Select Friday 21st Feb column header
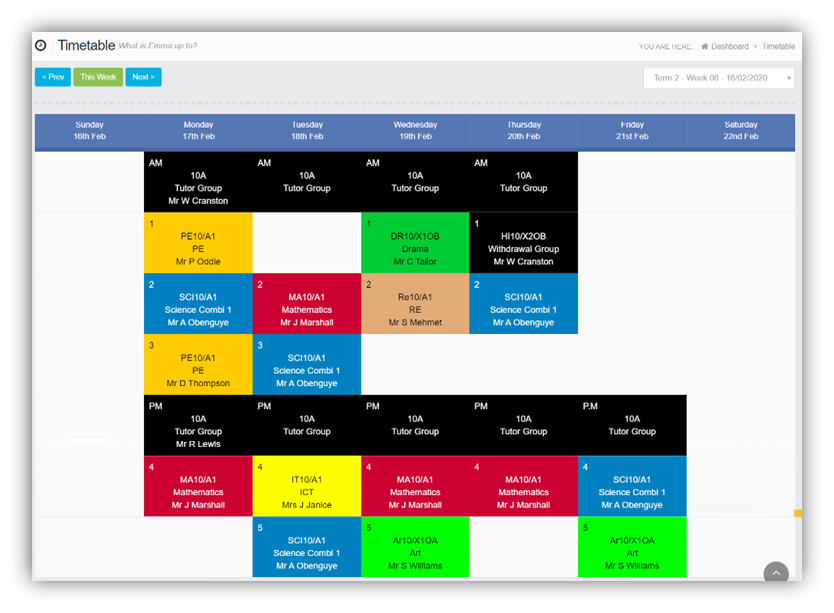 coord(632,130)
